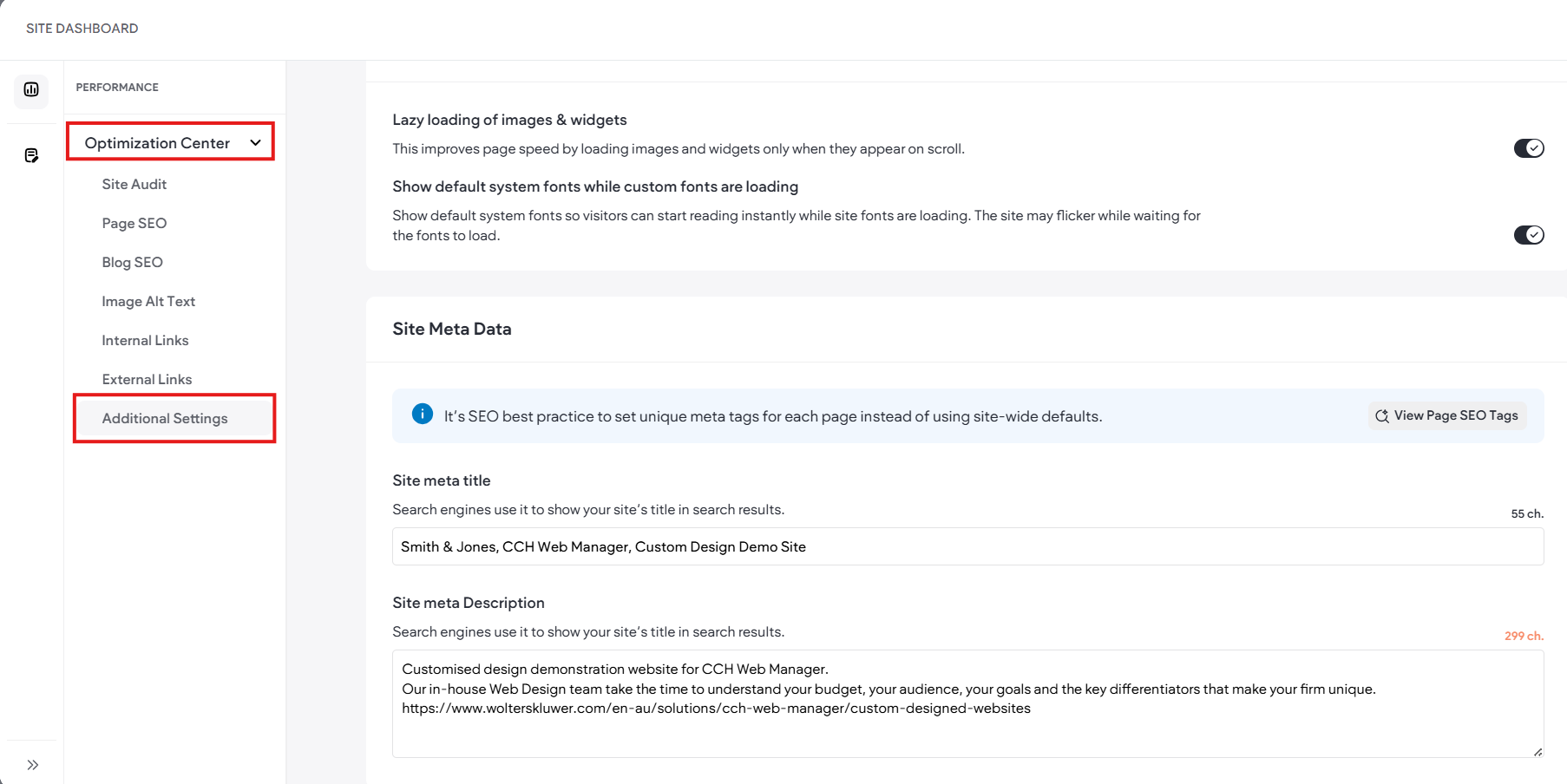The height and width of the screenshot is (784, 1567).
Task: Disable lazy loading of images toggle
Action: (1529, 148)
